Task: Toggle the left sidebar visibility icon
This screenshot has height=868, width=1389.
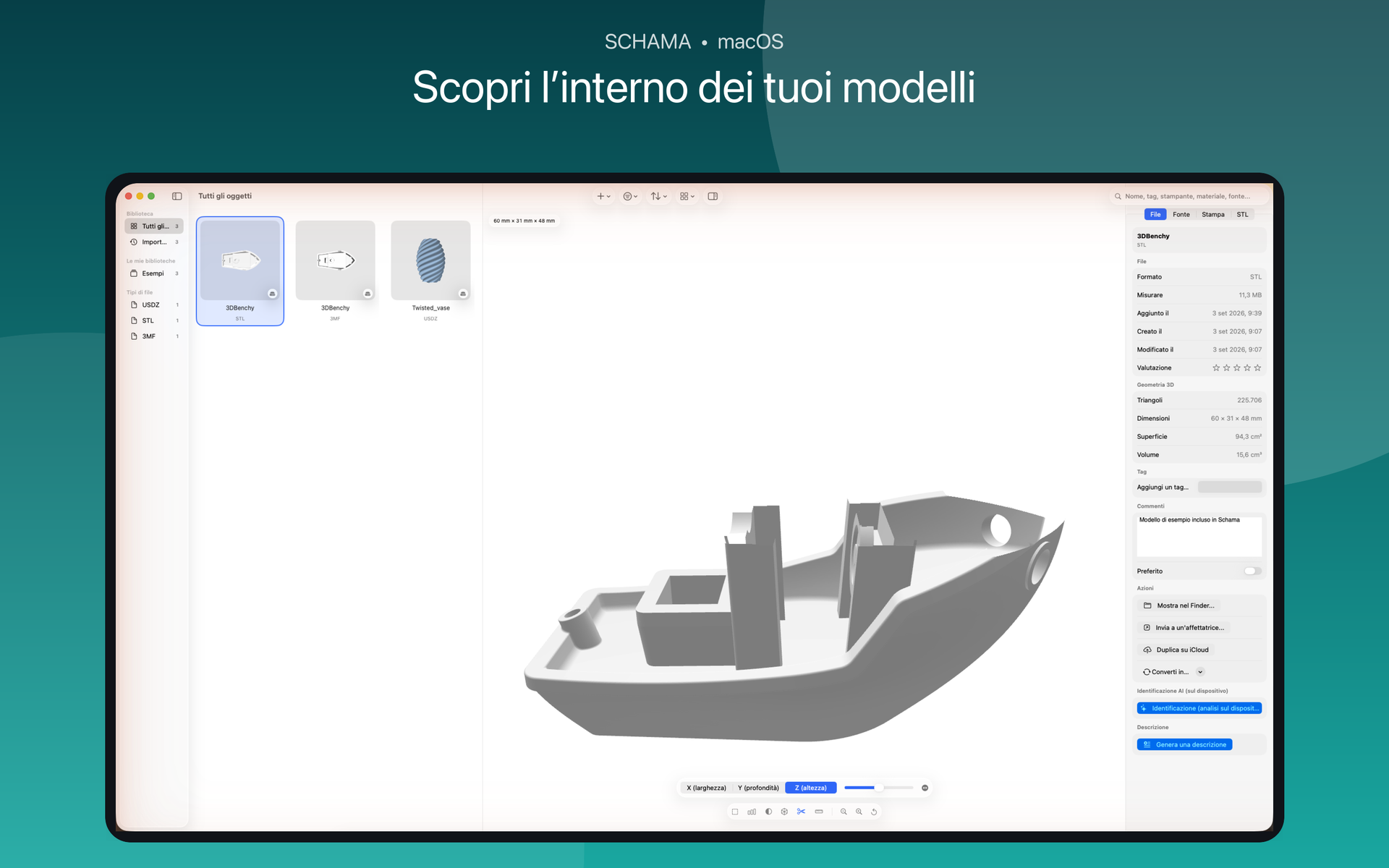Action: coord(177,196)
